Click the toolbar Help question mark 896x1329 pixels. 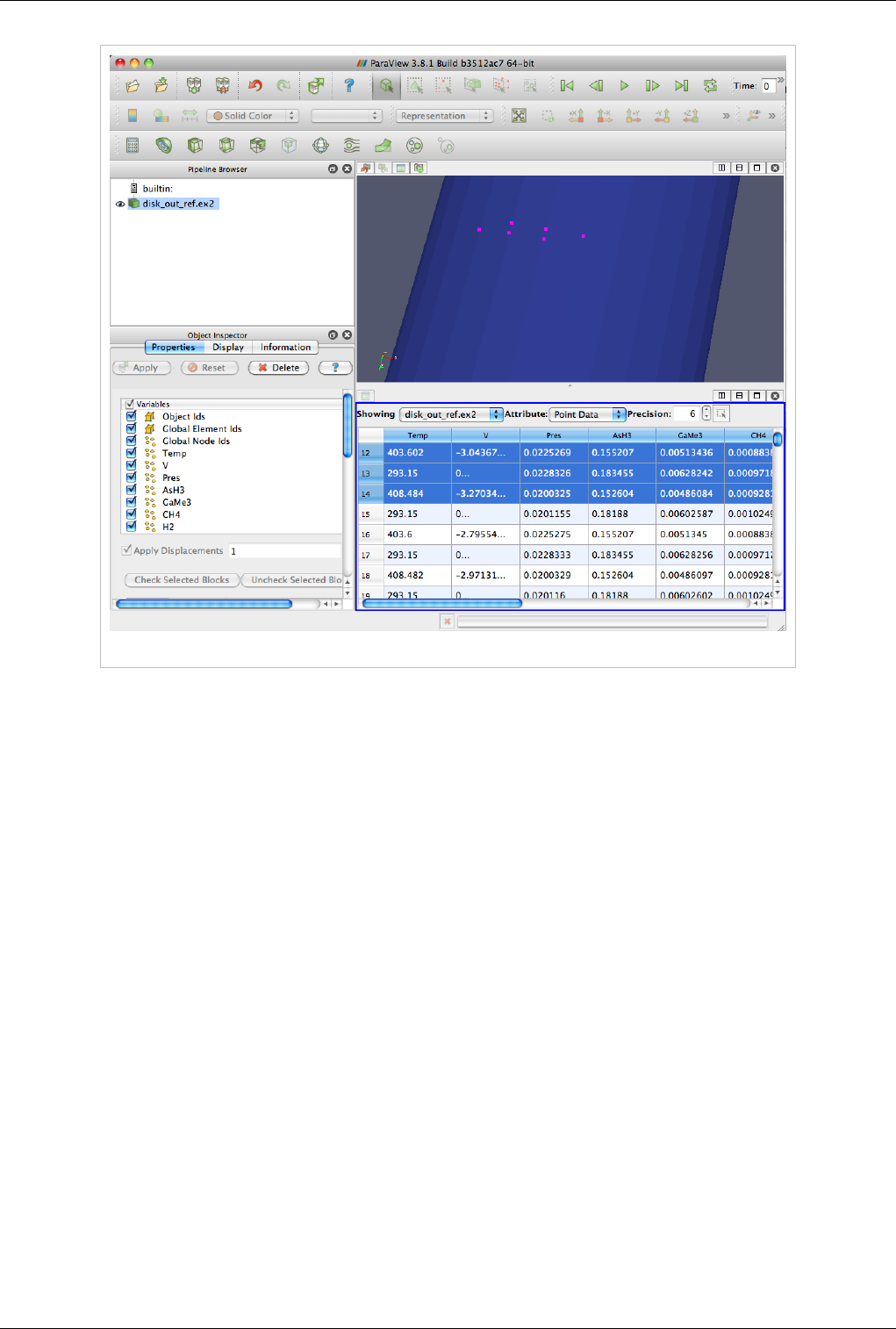point(349,86)
